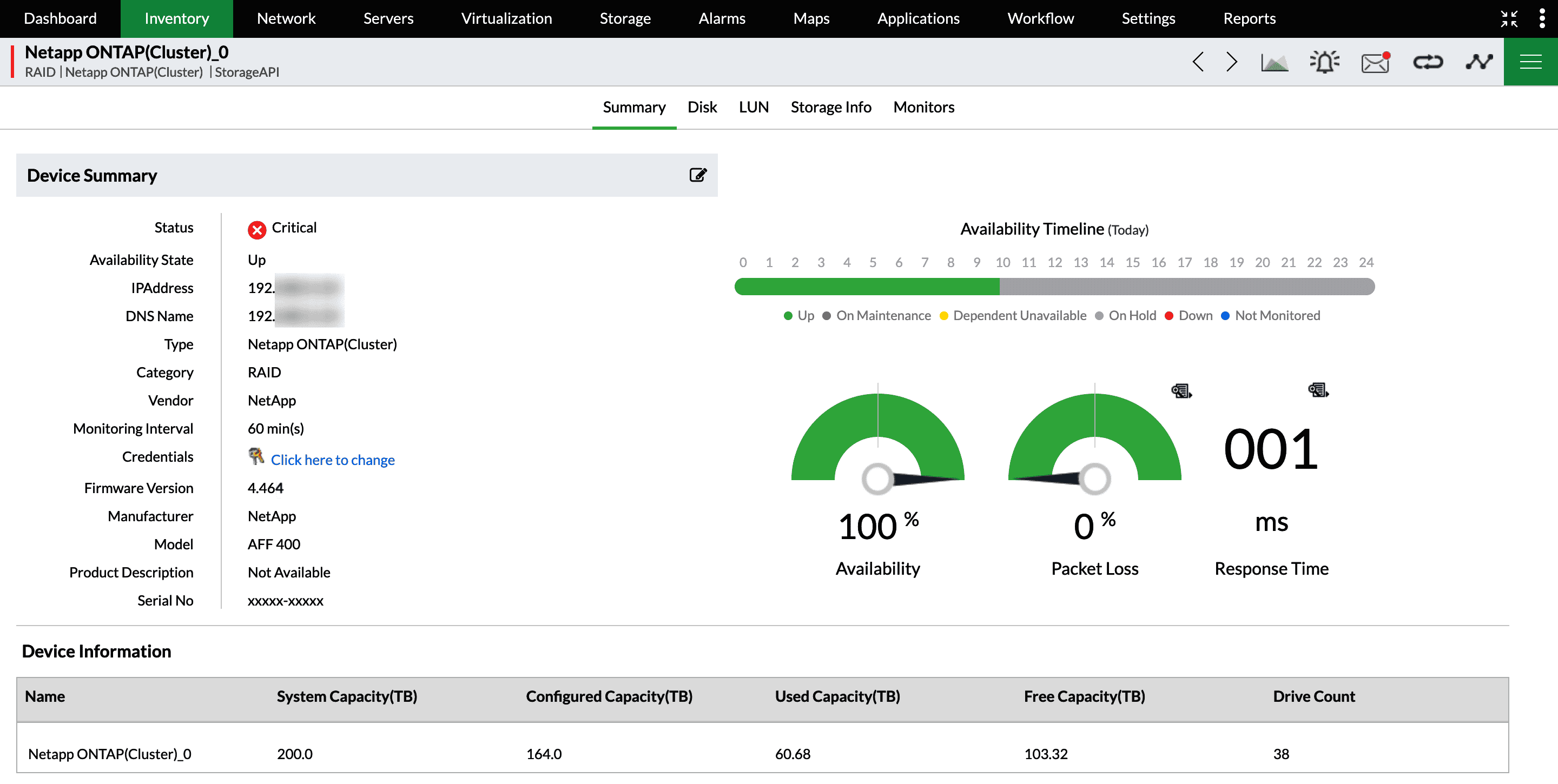The width and height of the screenshot is (1558, 784).
Task: Navigate to previous device using left arrow
Action: (x=1198, y=61)
